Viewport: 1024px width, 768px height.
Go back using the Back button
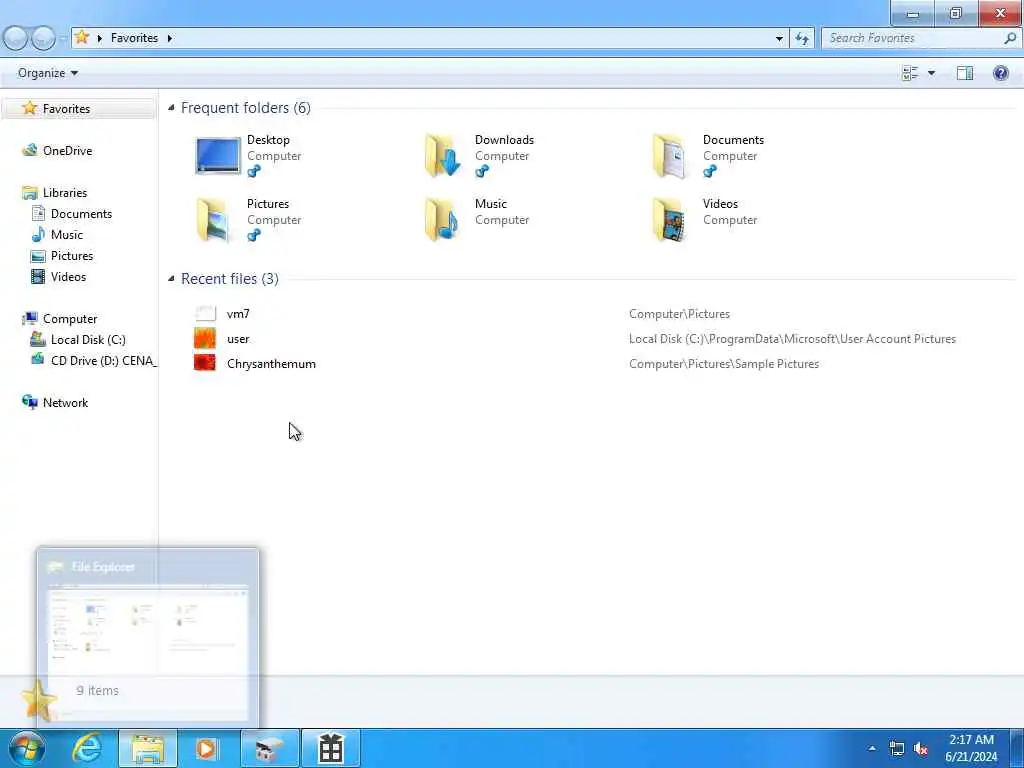16,39
